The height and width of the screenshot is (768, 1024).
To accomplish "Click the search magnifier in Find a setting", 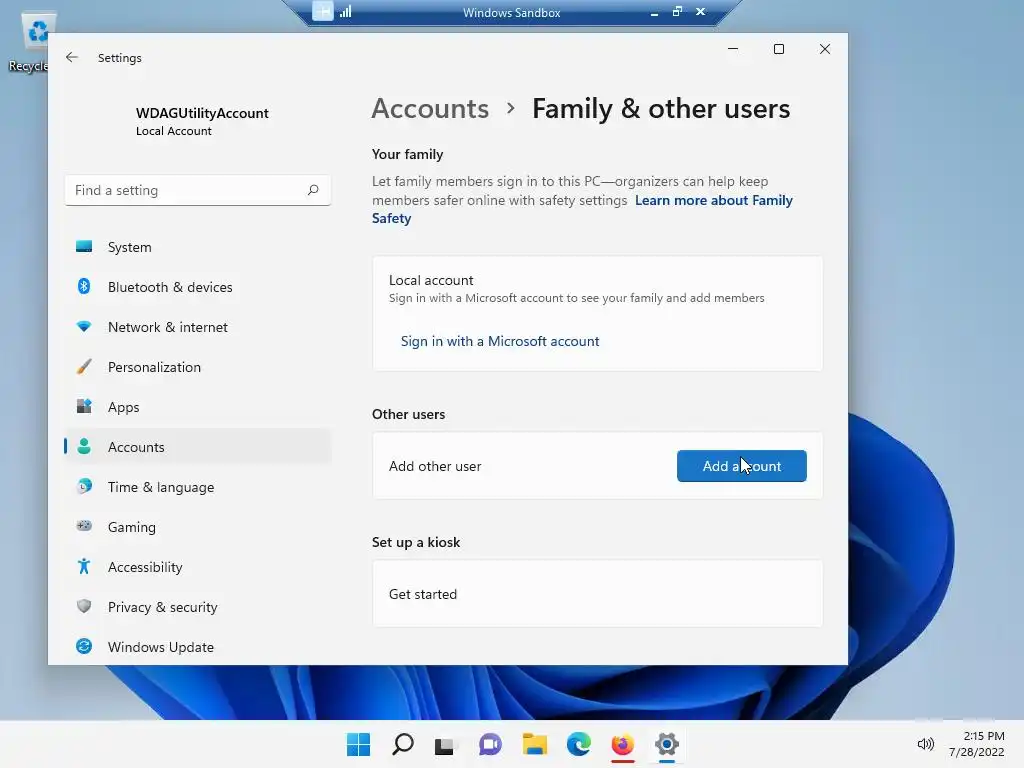I will click(x=313, y=190).
